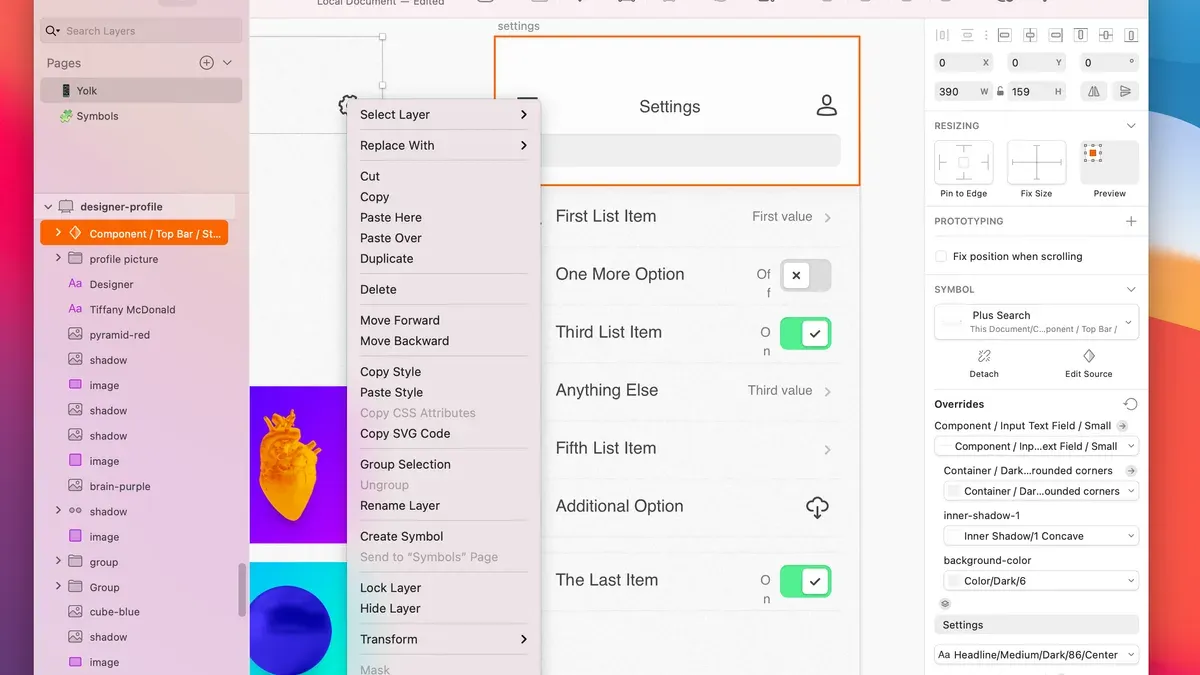Click the layer list scrollbar
Image resolution: width=1200 pixels, height=675 pixels.
242,590
